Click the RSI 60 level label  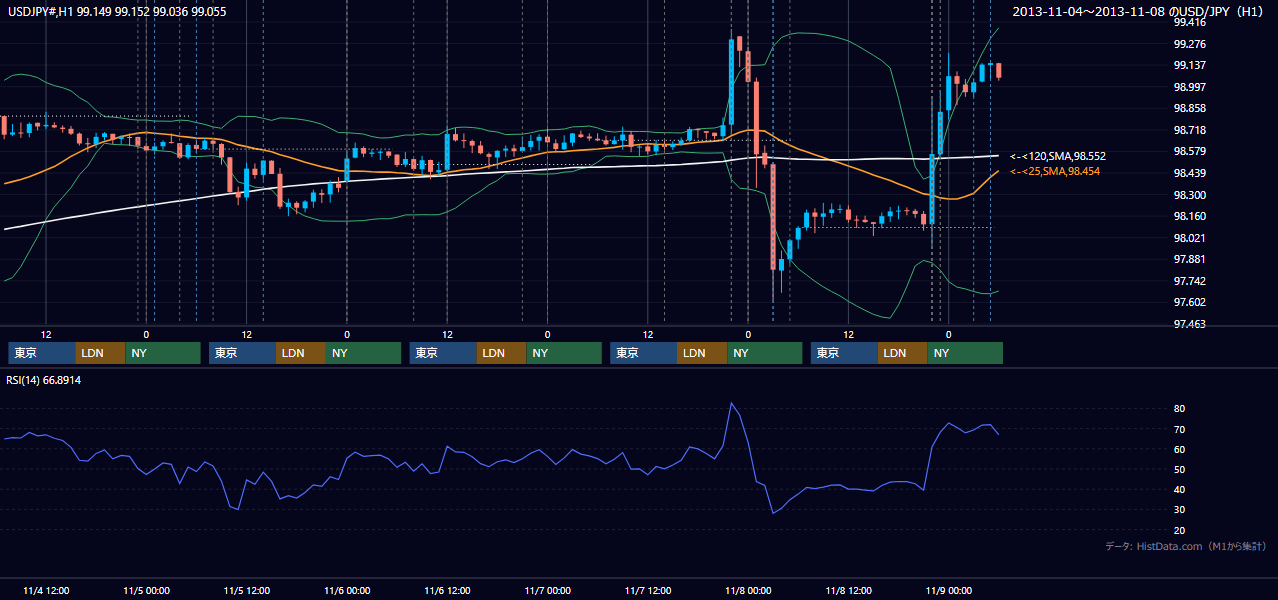click(1179, 449)
